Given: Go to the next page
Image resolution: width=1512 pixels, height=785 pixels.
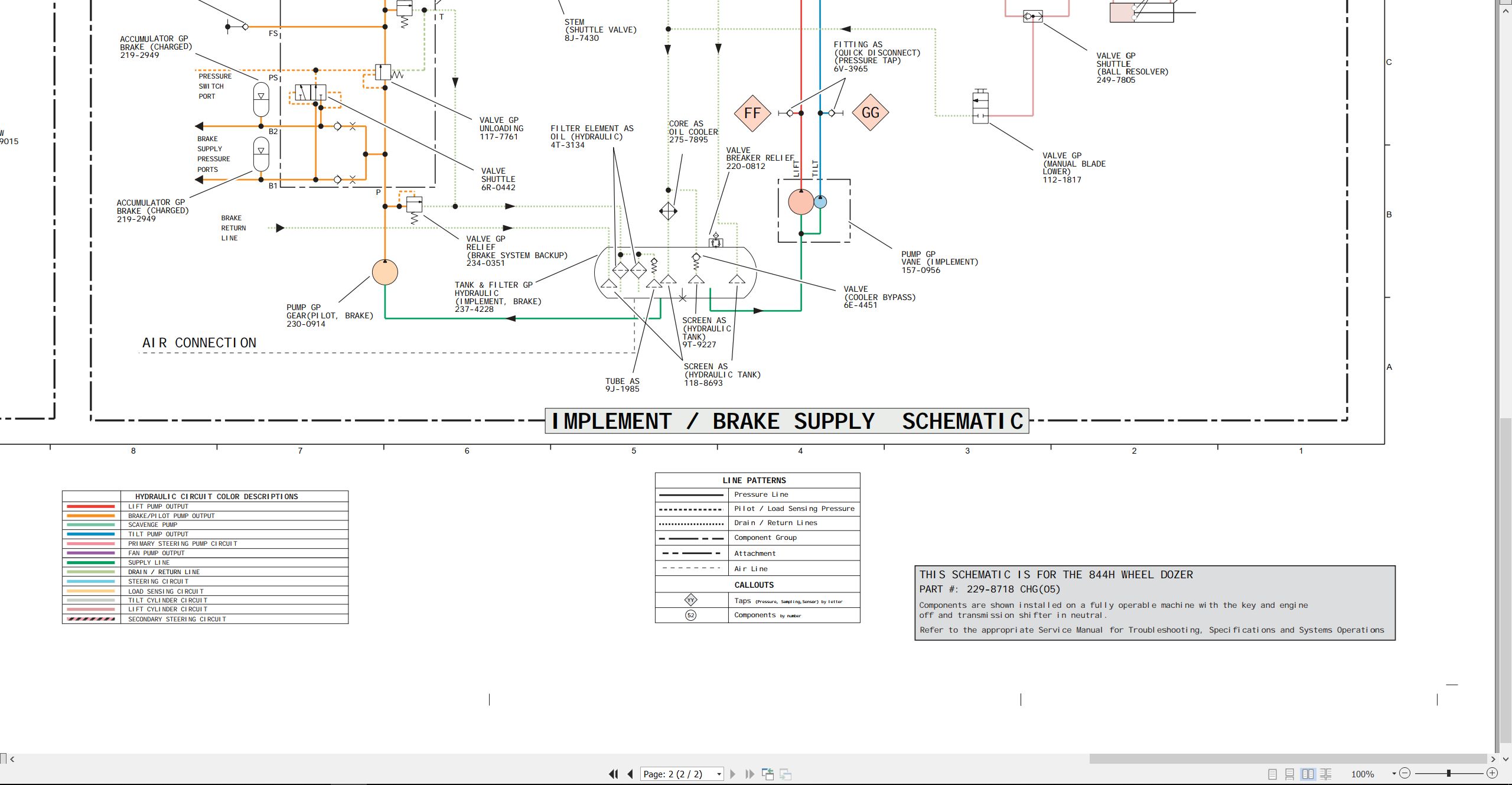Looking at the screenshot, I should pyautogui.click(x=733, y=774).
